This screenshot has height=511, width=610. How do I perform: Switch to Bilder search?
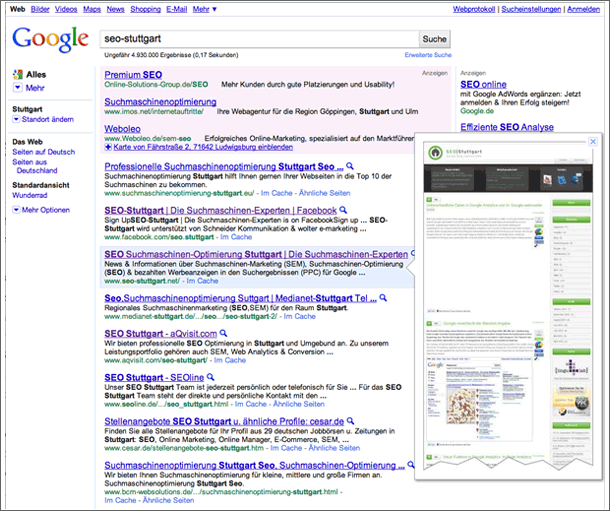[40, 9]
